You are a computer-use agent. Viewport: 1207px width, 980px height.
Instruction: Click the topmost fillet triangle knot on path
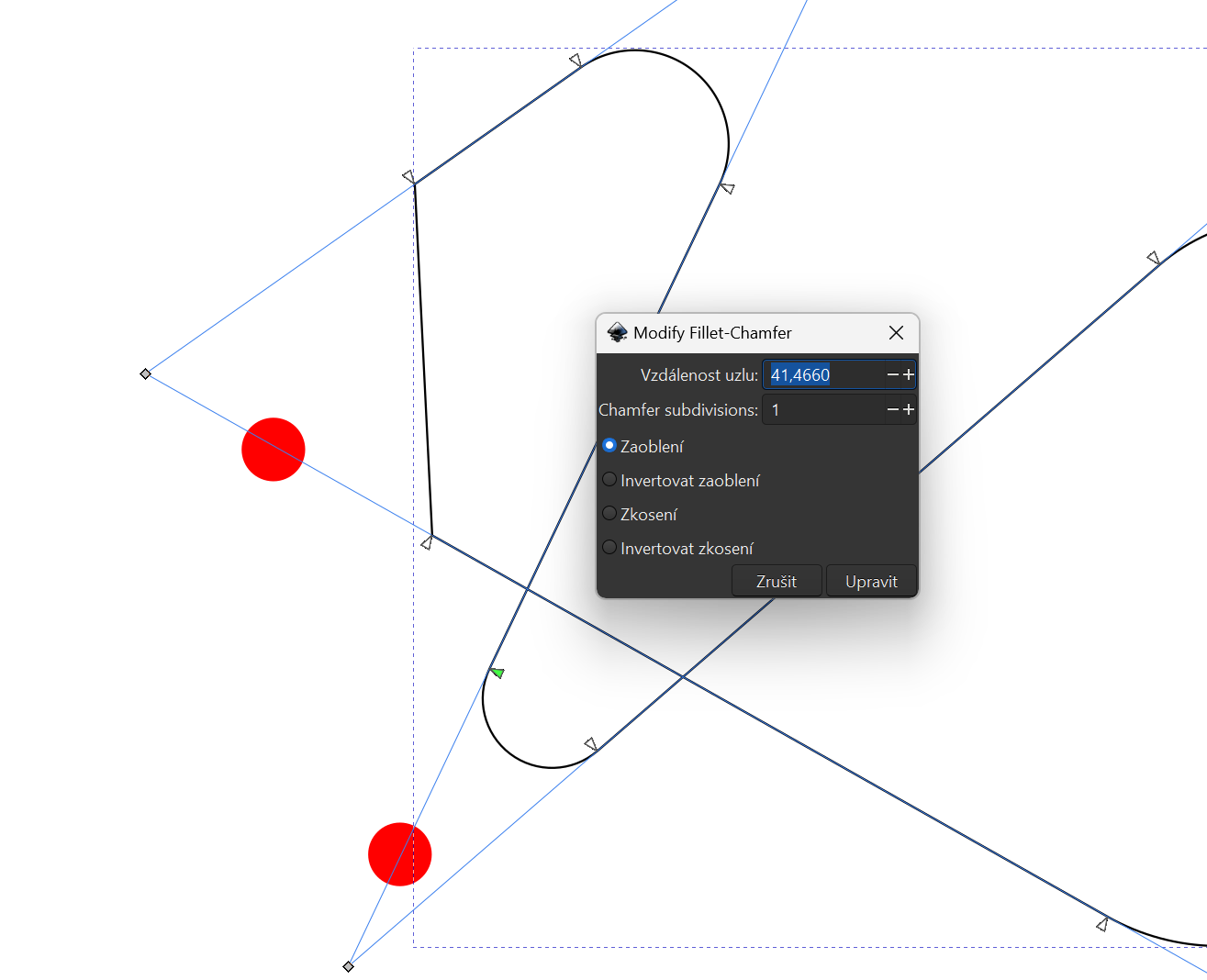pyautogui.click(x=576, y=61)
